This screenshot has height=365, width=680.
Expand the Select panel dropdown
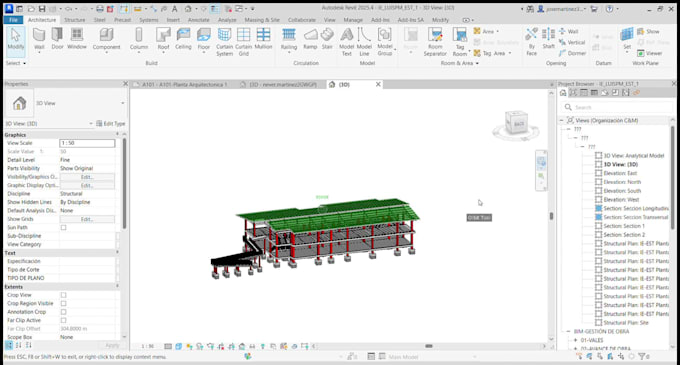click(16, 63)
